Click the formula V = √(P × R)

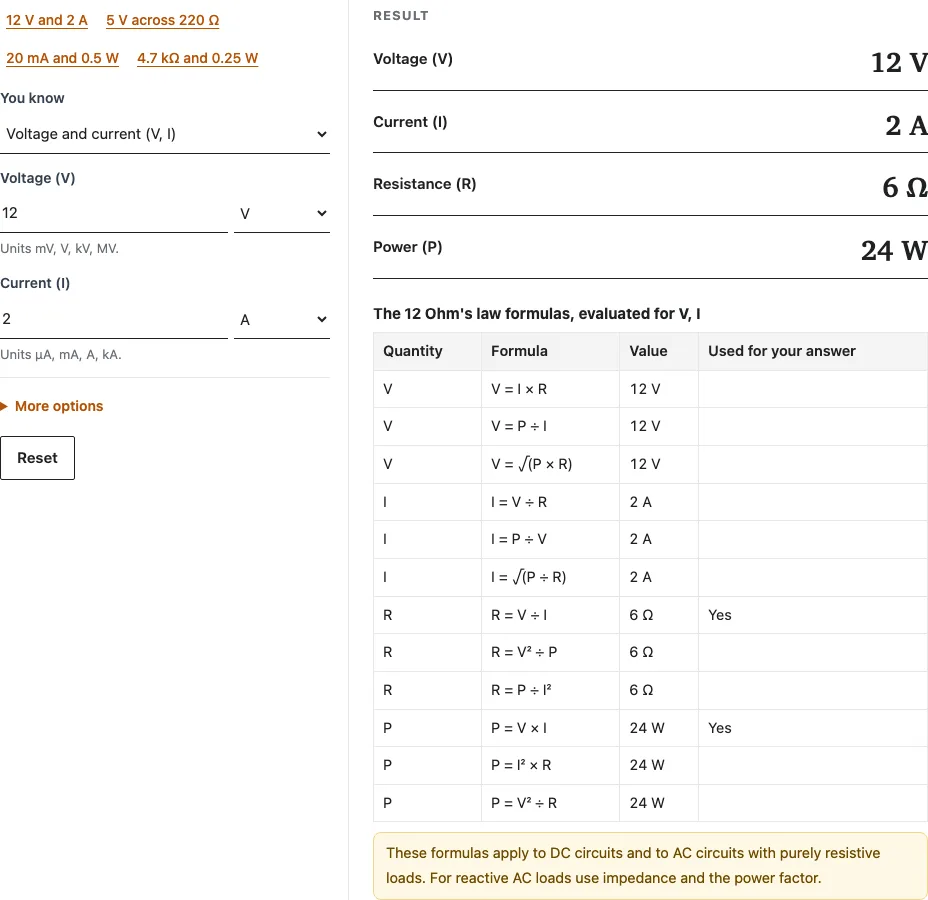531,464
